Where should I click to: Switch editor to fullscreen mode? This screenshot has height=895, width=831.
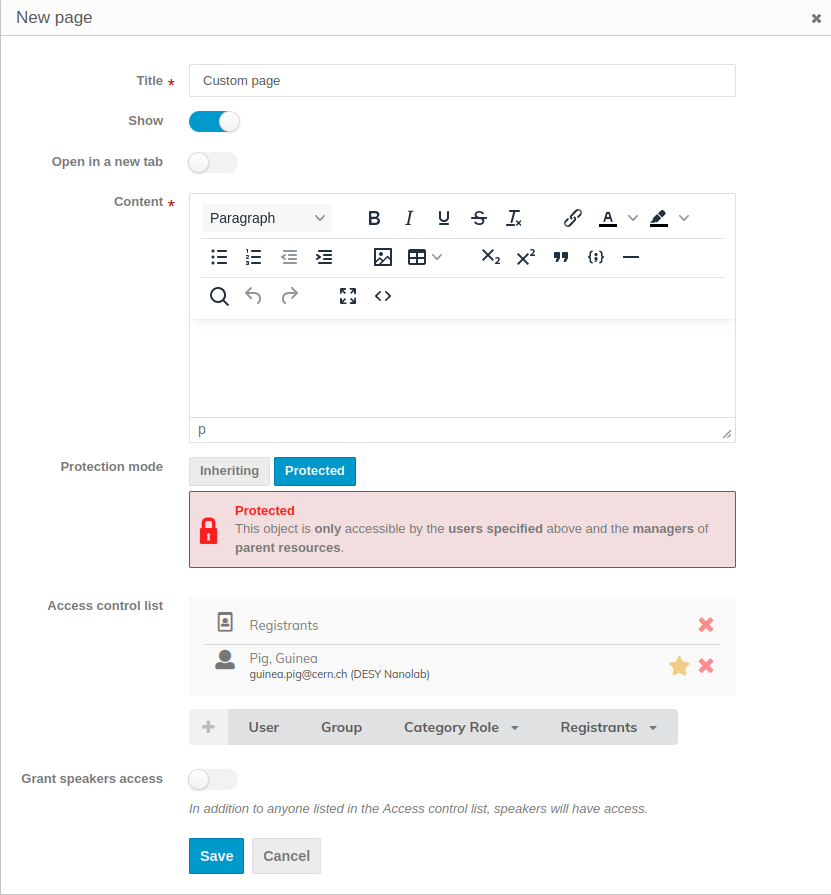[348, 296]
